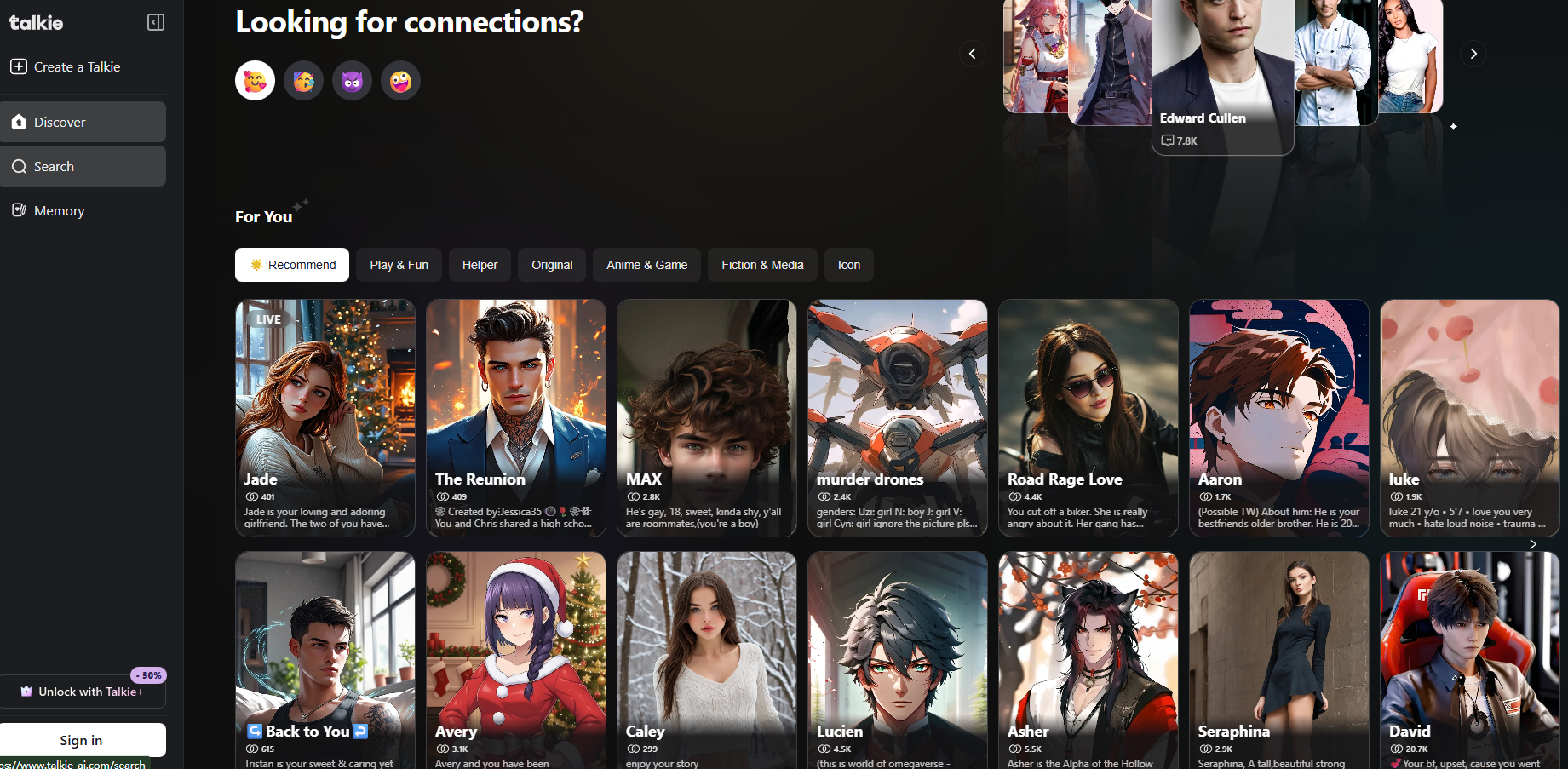
Task: Click the Sign in button
Action: click(82, 740)
